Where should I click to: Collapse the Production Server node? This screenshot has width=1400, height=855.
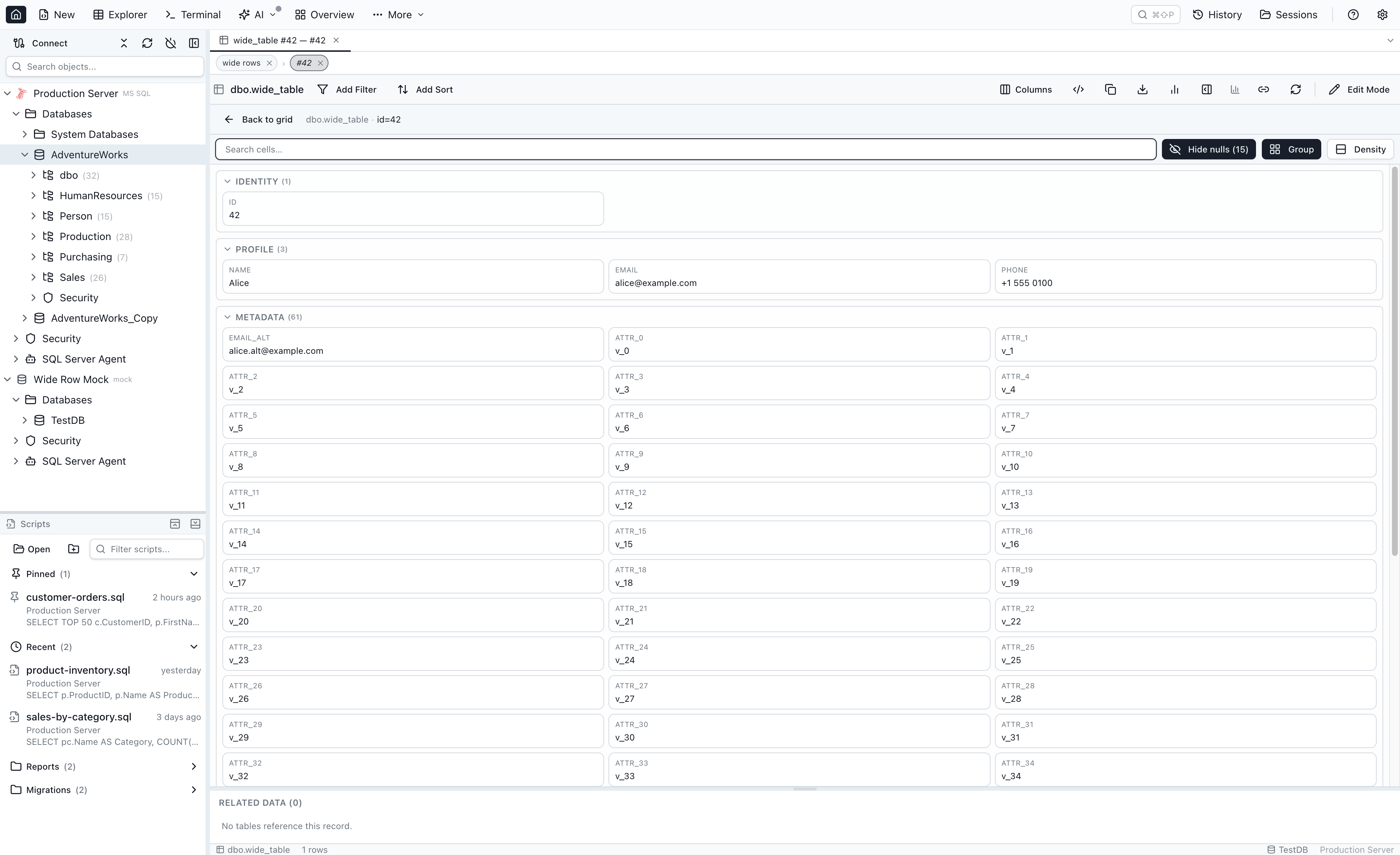(7, 93)
